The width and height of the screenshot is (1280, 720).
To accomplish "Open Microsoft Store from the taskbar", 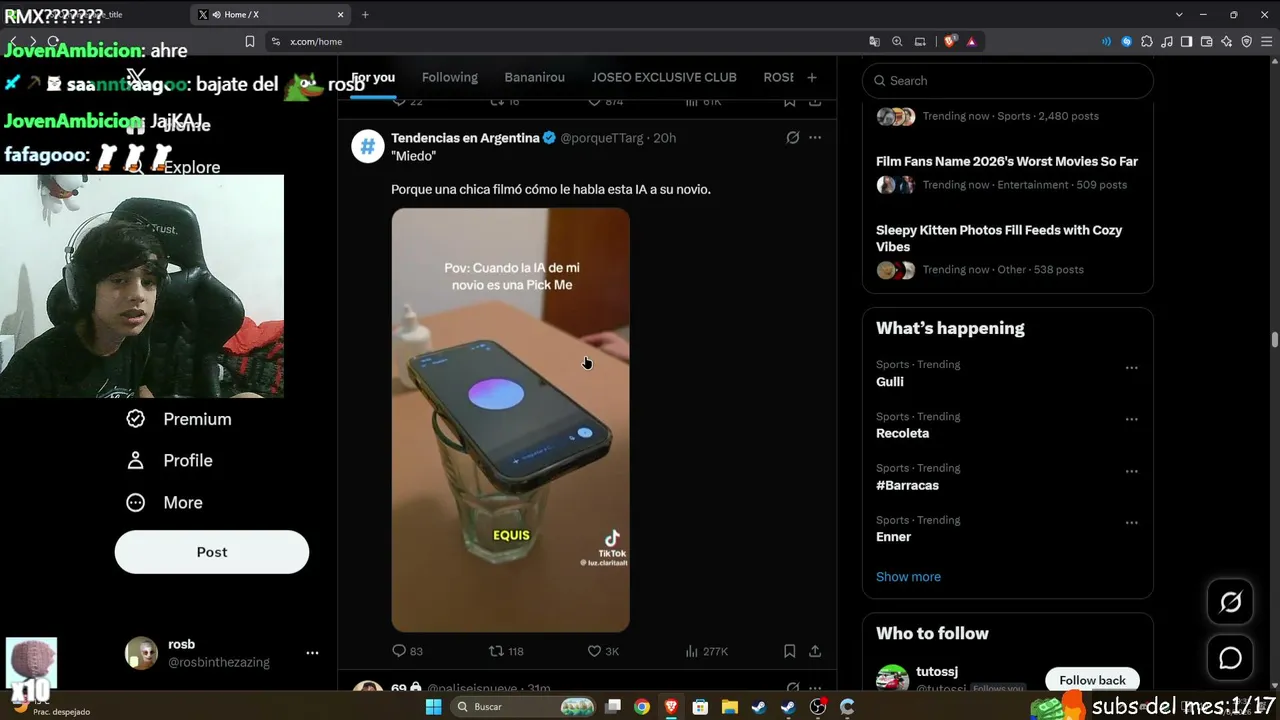I will coord(700,707).
